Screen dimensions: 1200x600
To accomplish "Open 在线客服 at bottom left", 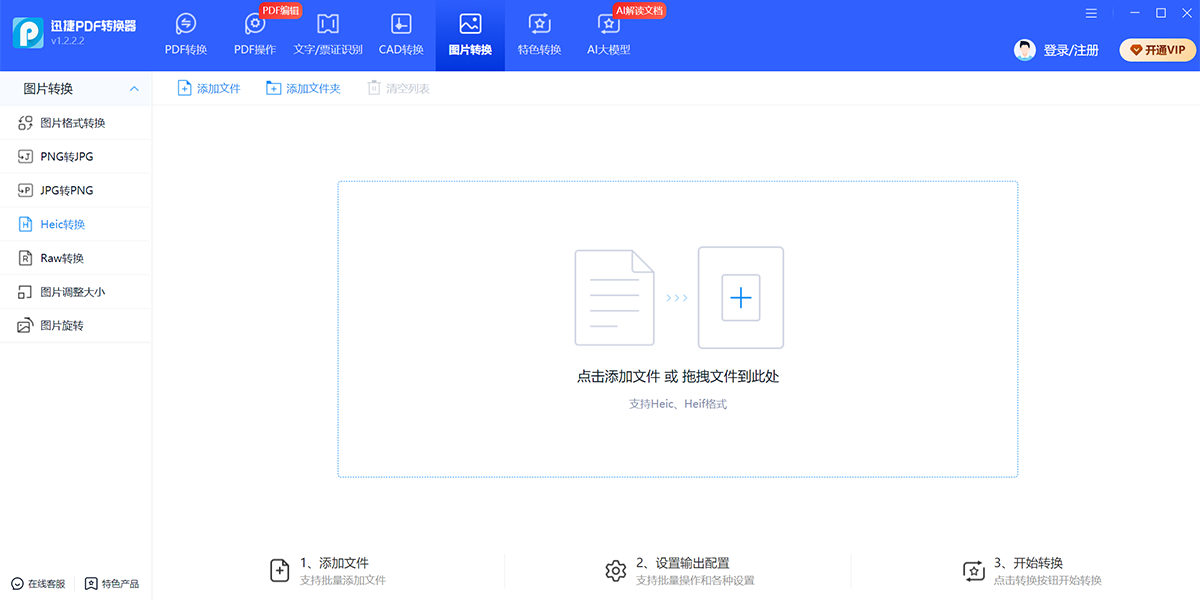I will click(39, 583).
